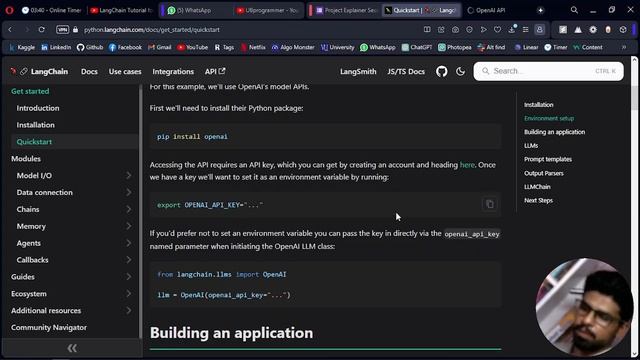Expand Memory sidebar section
This screenshot has height=360, width=640.
pos(128,226)
